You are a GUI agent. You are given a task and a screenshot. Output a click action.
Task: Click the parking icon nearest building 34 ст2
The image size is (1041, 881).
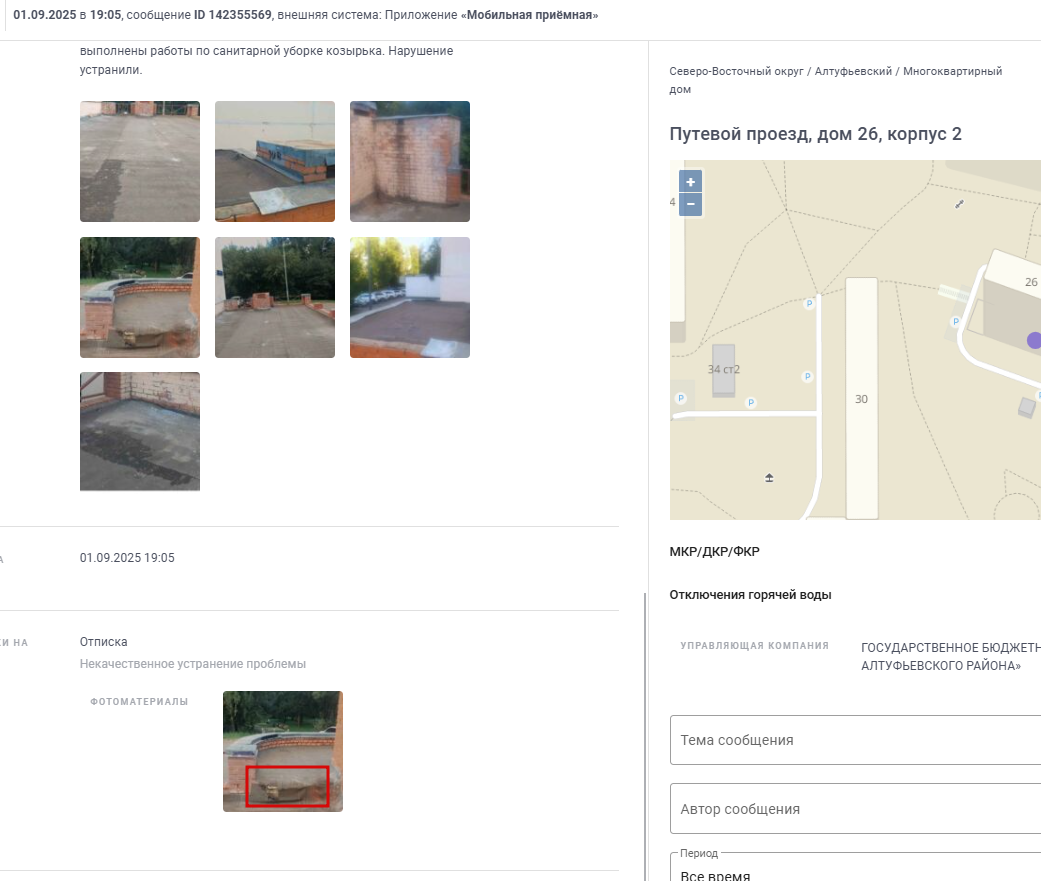[751, 402]
